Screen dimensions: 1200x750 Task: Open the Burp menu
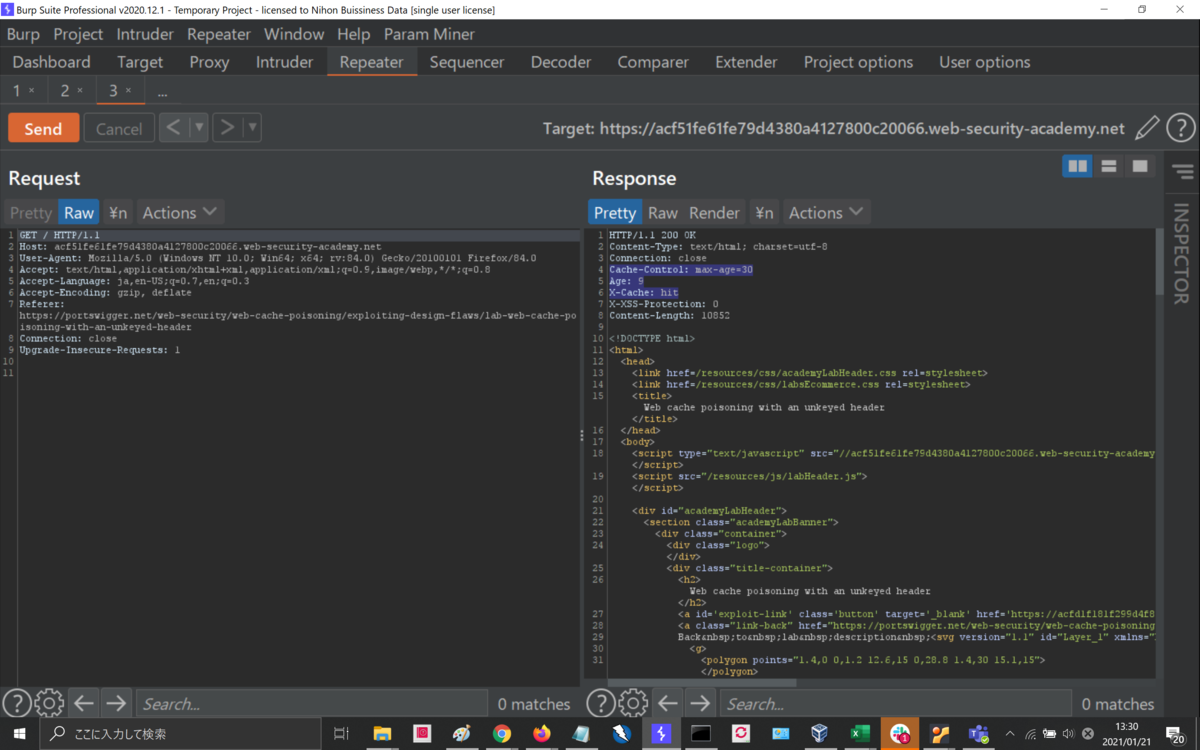point(23,34)
